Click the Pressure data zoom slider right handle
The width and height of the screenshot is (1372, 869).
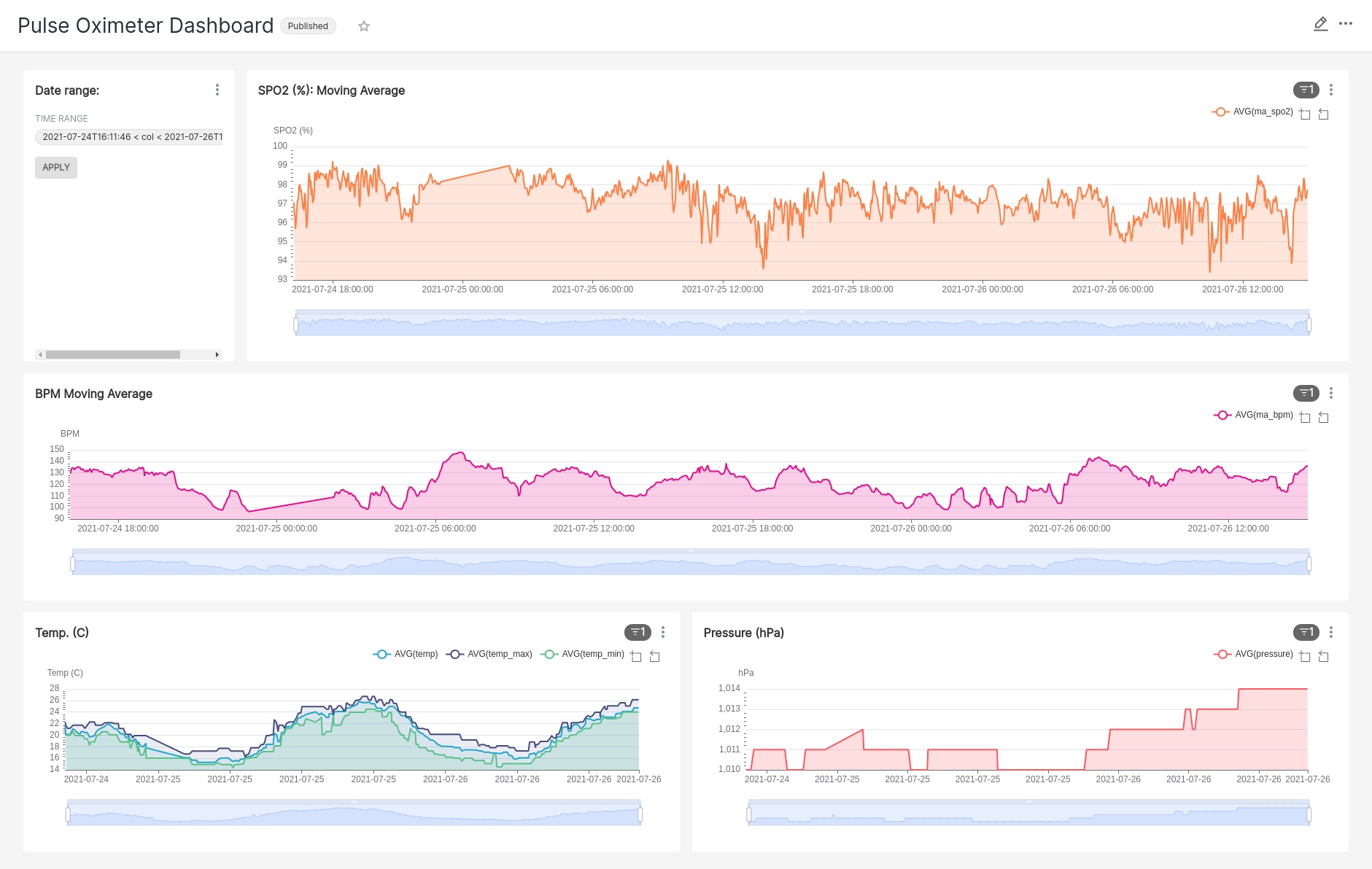coord(1309,814)
